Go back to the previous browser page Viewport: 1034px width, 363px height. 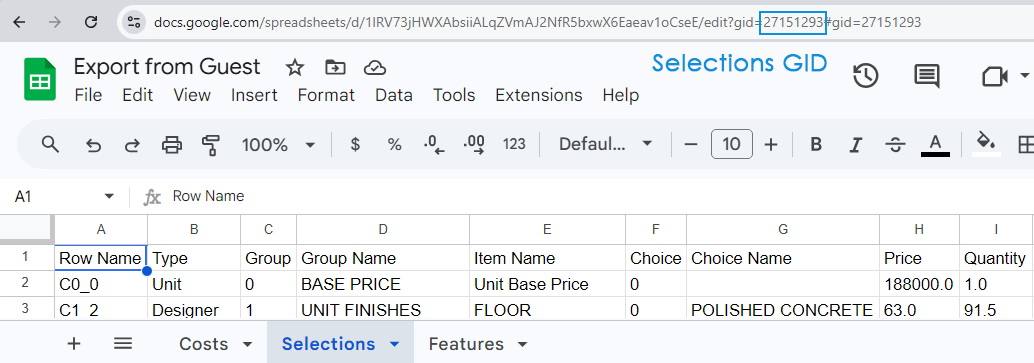tap(19, 22)
